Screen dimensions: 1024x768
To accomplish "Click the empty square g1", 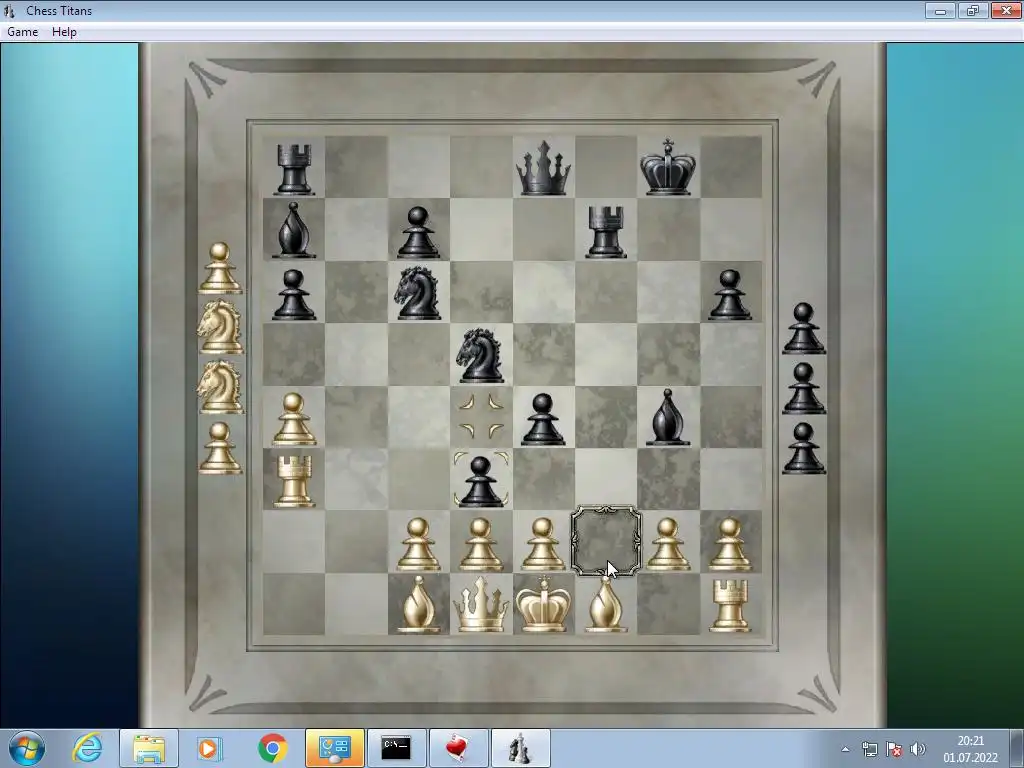I will tap(668, 604).
